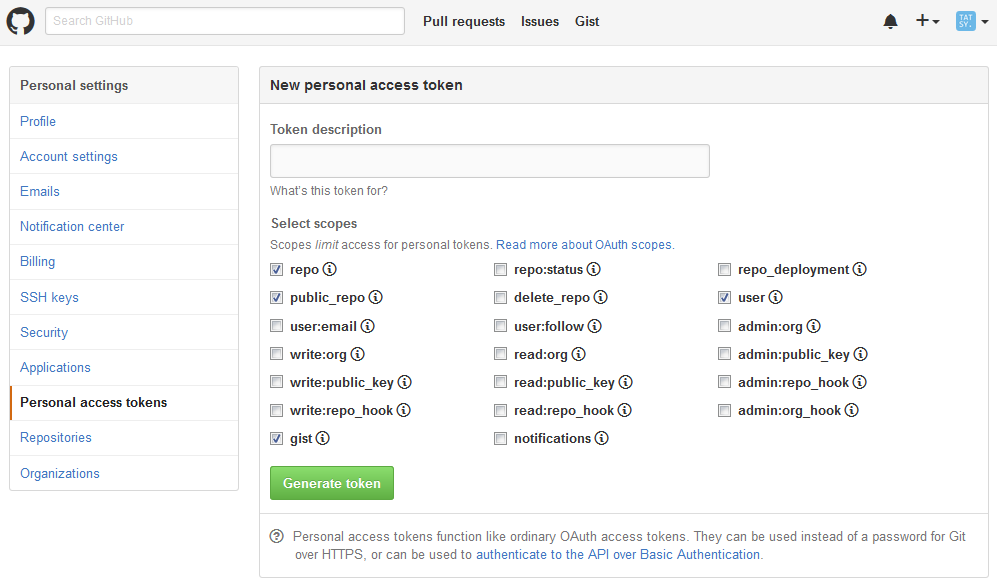997x586 pixels.
Task: Click the token description input field
Action: 489,160
